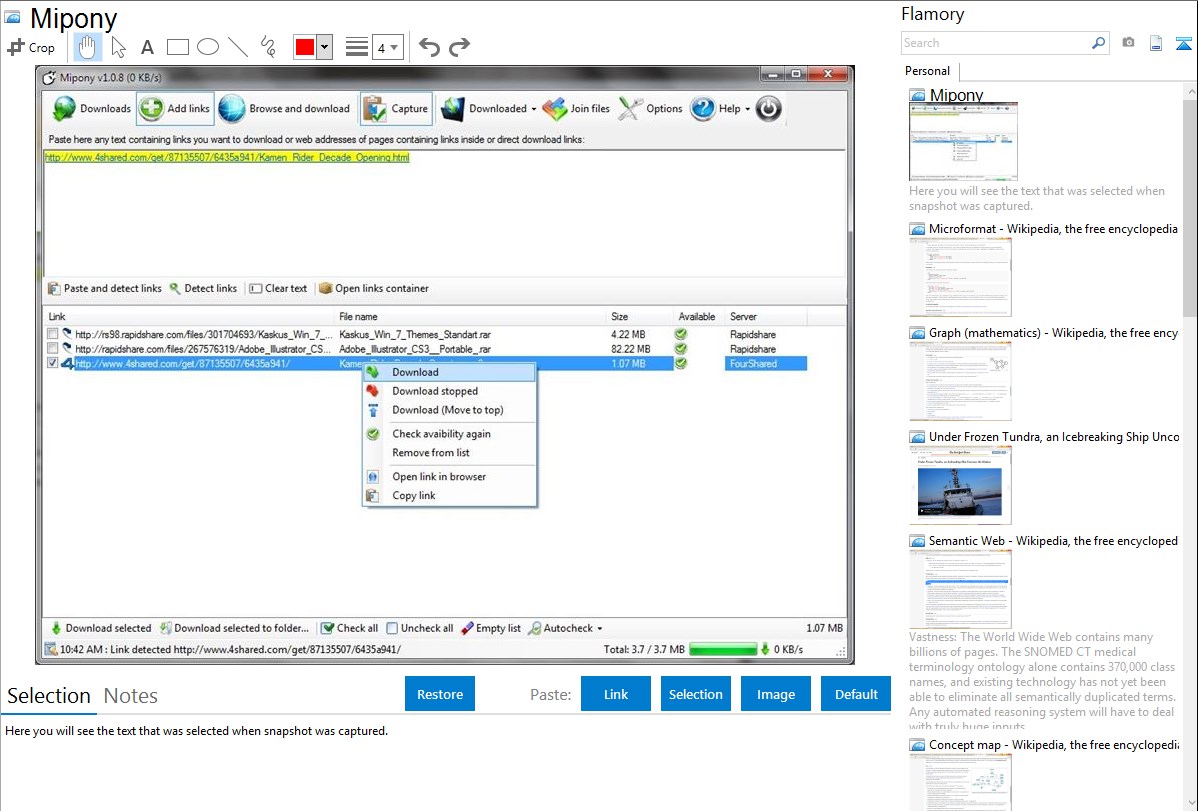This screenshot has height=811, width=1198.
Task: Click the green total progress bar
Action: point(723,650)
